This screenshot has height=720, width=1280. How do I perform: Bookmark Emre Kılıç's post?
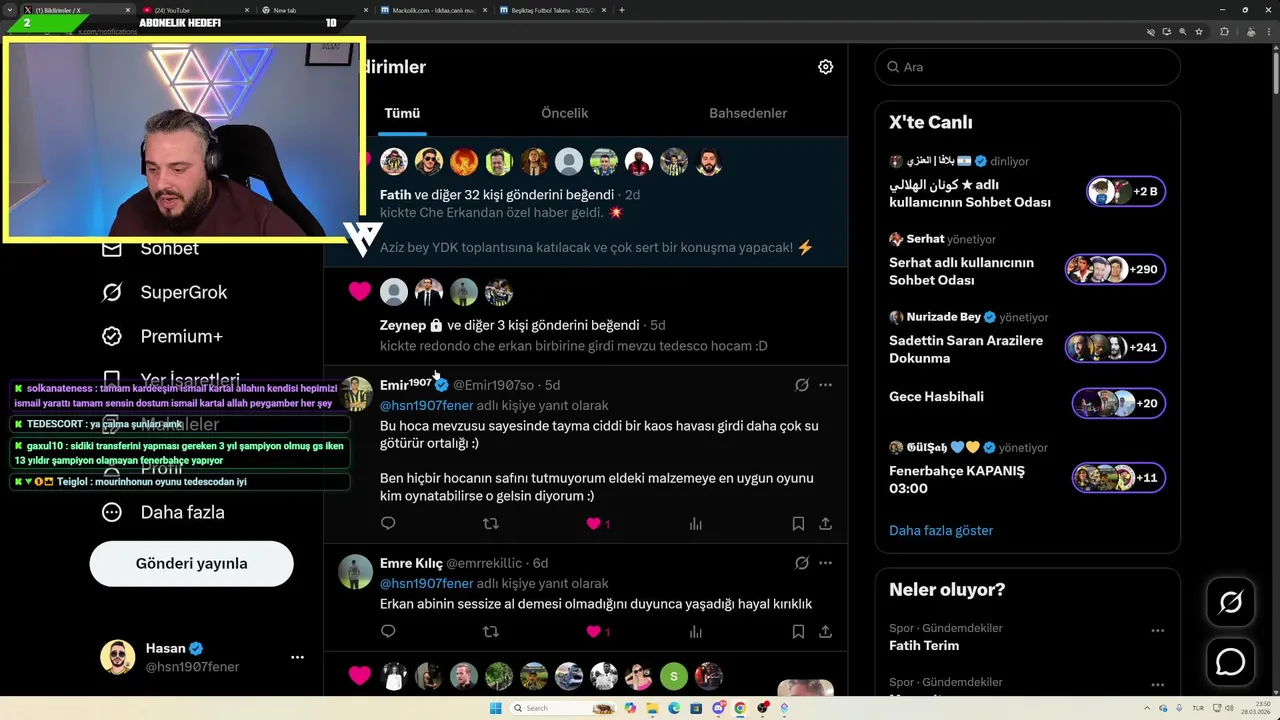coord(798,631)
